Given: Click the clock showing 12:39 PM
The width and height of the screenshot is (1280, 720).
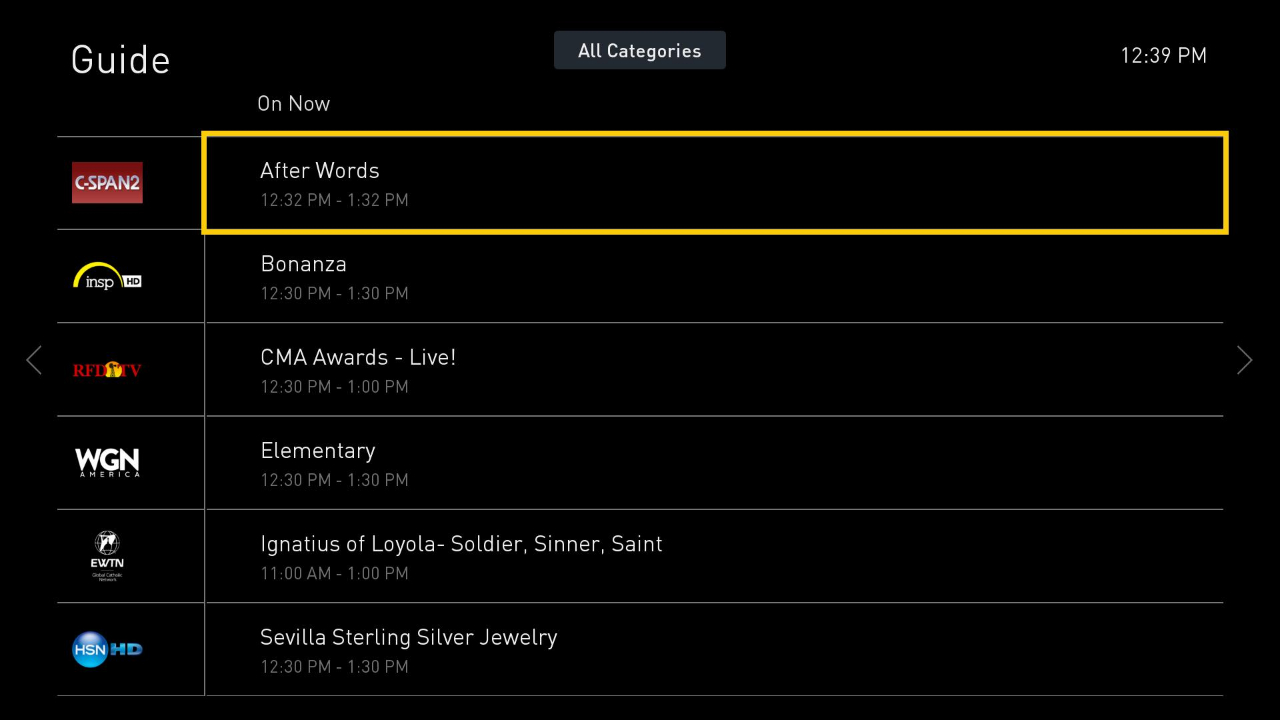Looking at the screenshot, I should (1163, 56).
